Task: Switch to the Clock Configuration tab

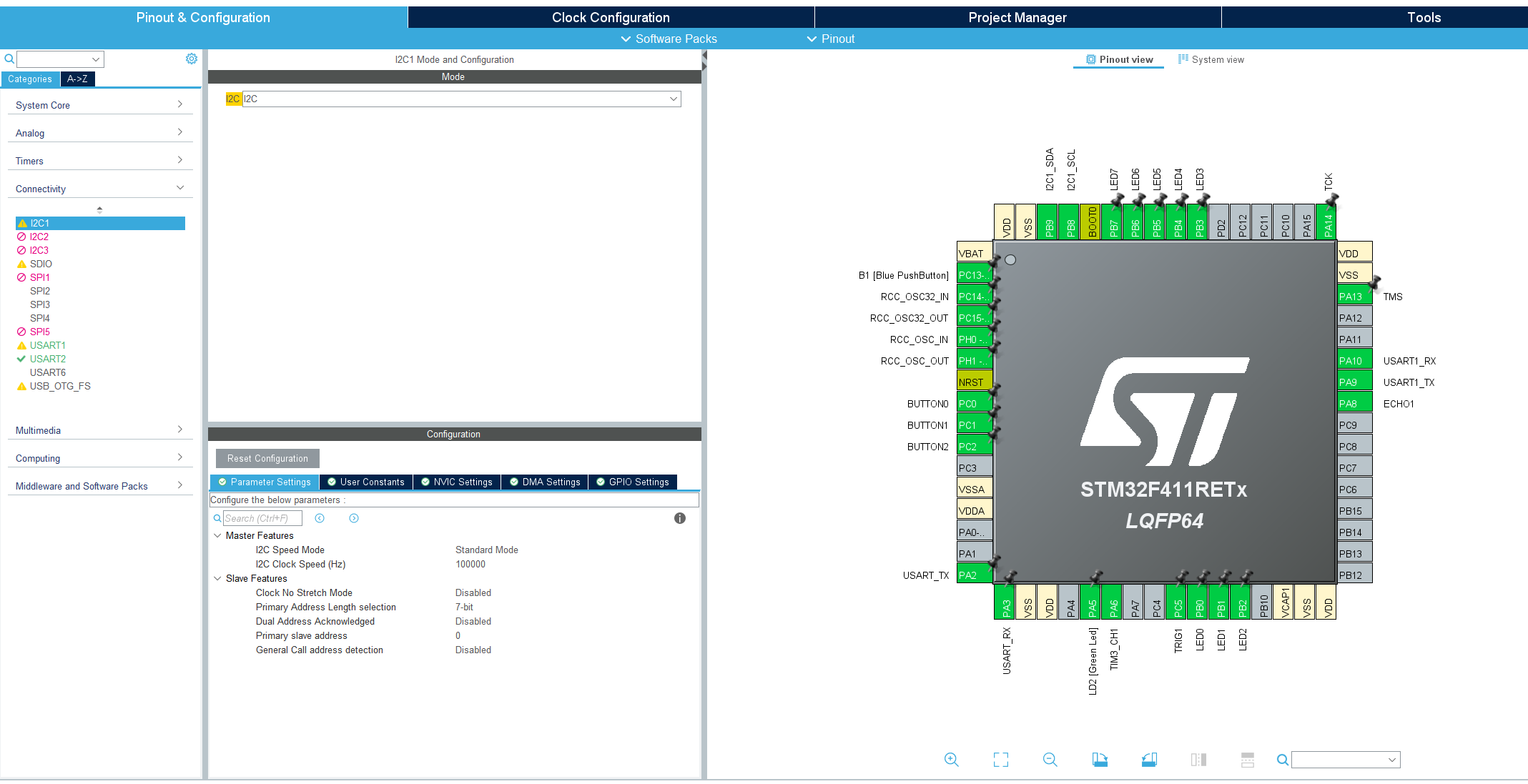Action: 611,17
